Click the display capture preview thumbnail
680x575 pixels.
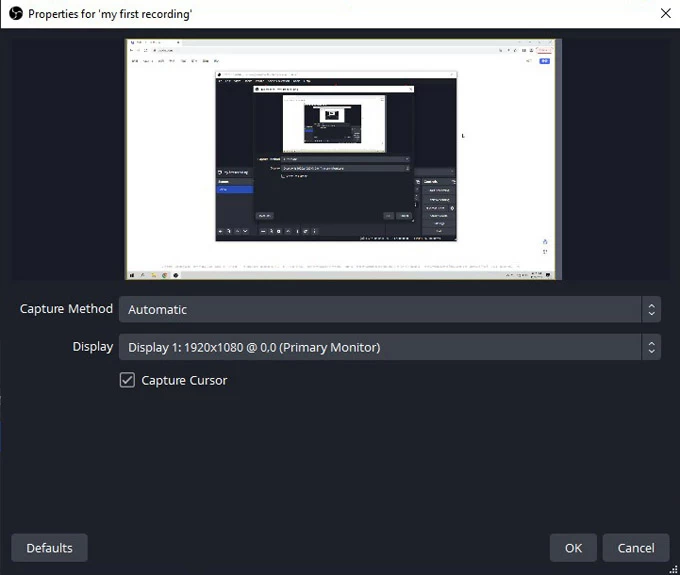pyautogui.click(x=343, y=159)
